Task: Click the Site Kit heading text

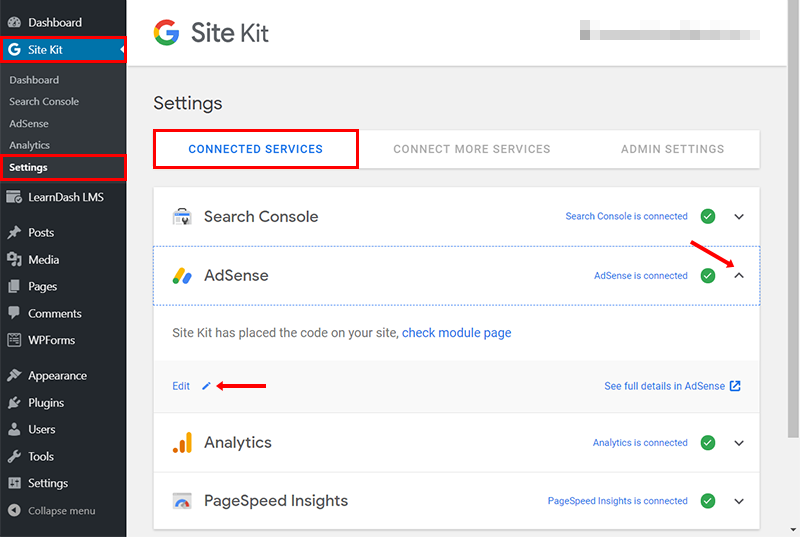Action: (230, 33)
